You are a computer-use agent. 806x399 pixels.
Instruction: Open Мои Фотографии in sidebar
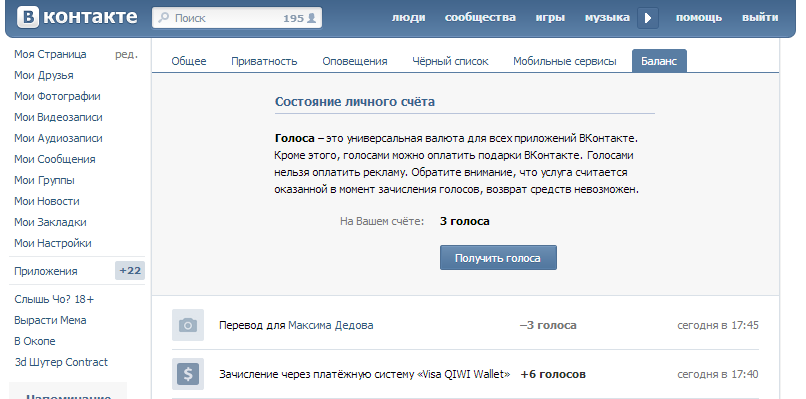coord(57,96)
